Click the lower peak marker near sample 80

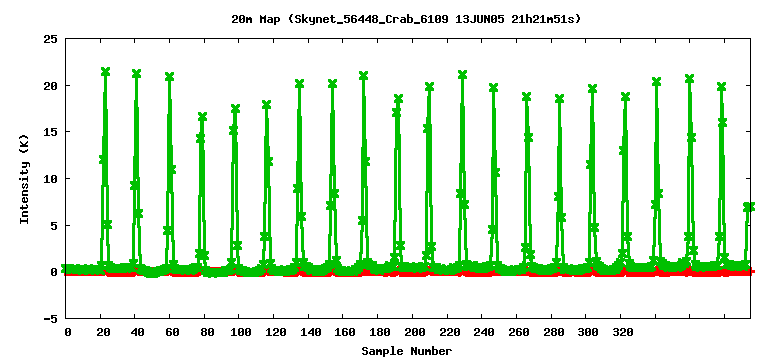click(x=202, y=117)
